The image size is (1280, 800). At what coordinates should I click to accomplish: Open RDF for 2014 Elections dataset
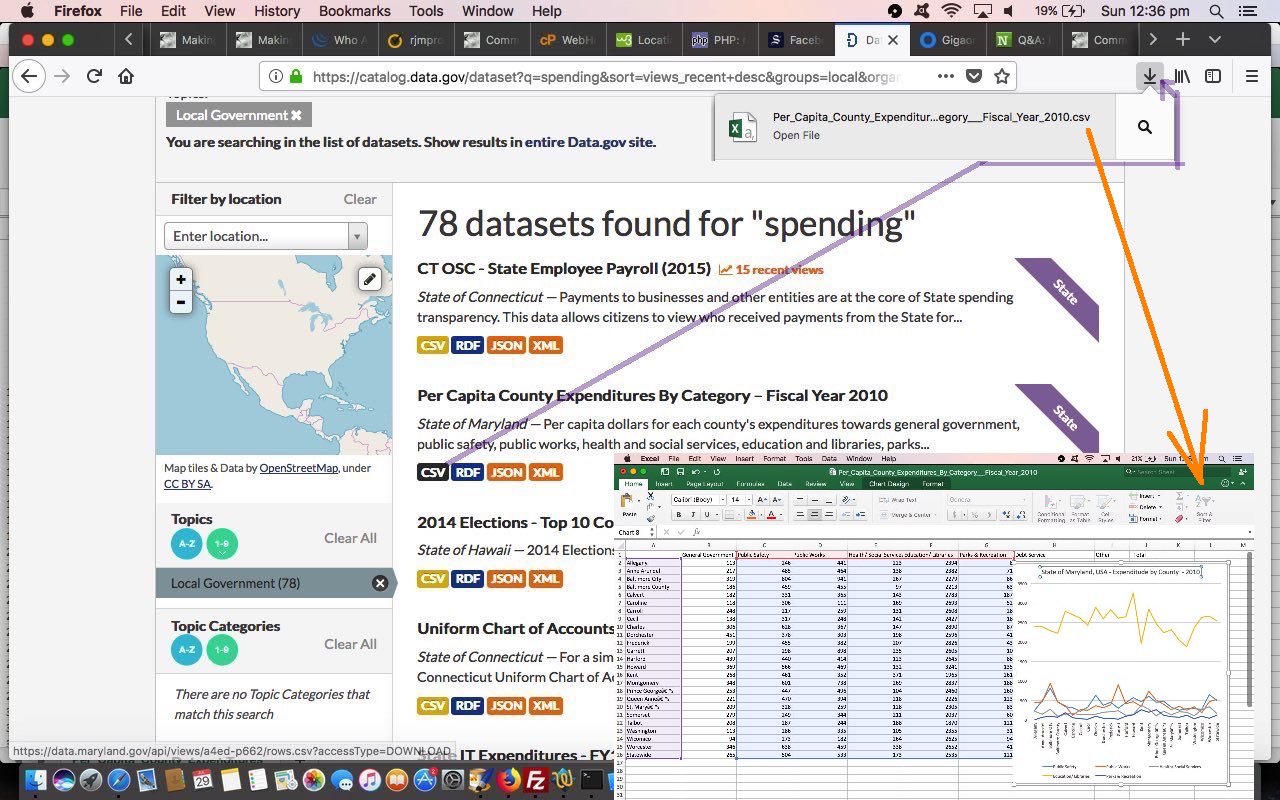[467, 578]
